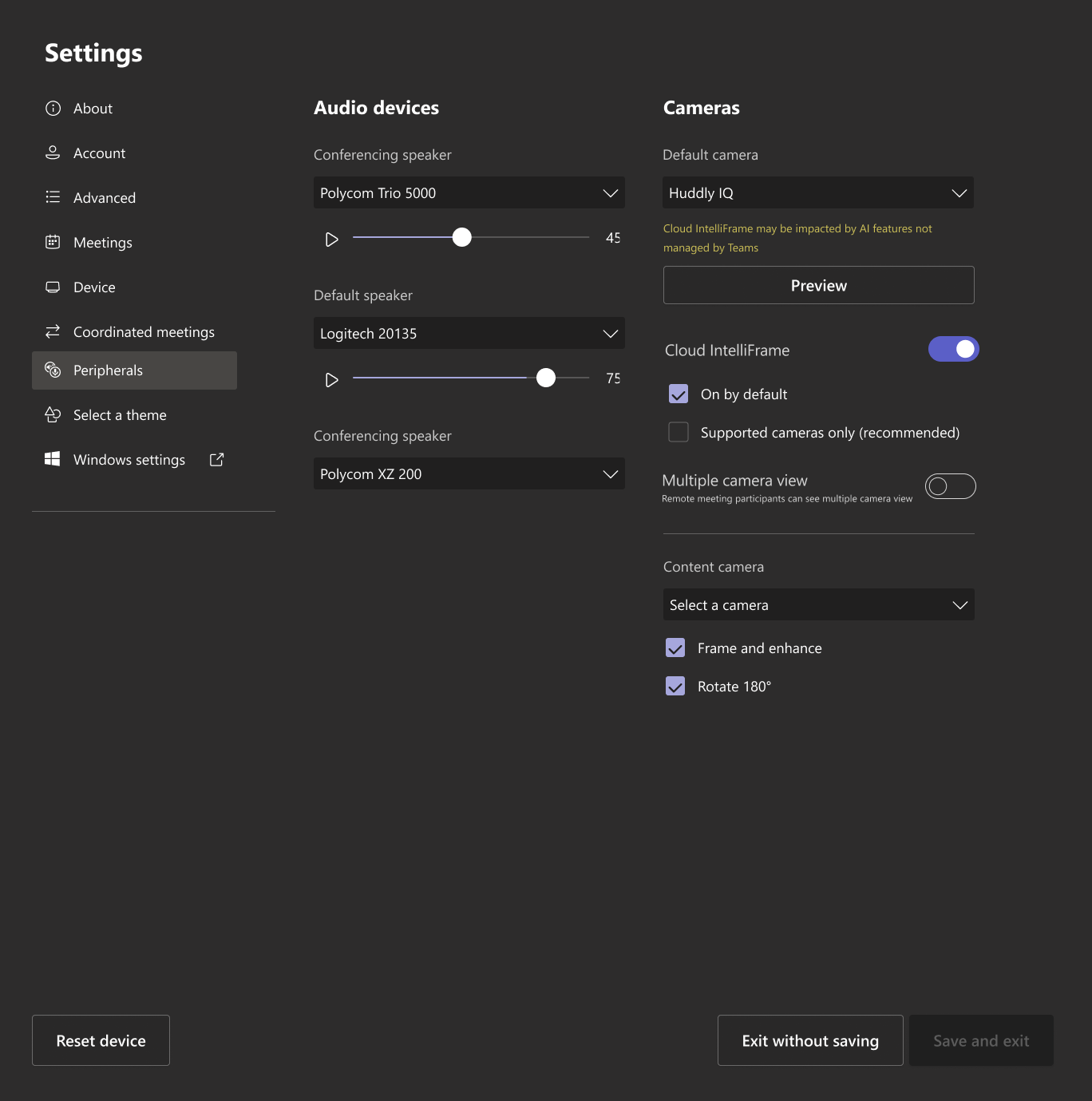The image size is (1092, 1101).
Task: Disable the Cloud IntelliFrame toggle
Action: [x=954, y=349]
